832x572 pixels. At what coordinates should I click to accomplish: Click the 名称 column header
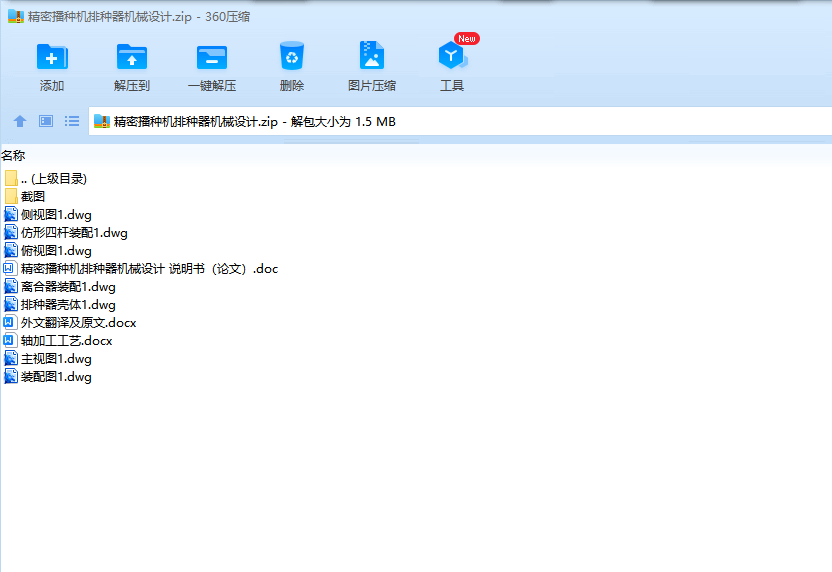(x=13, y=155)
